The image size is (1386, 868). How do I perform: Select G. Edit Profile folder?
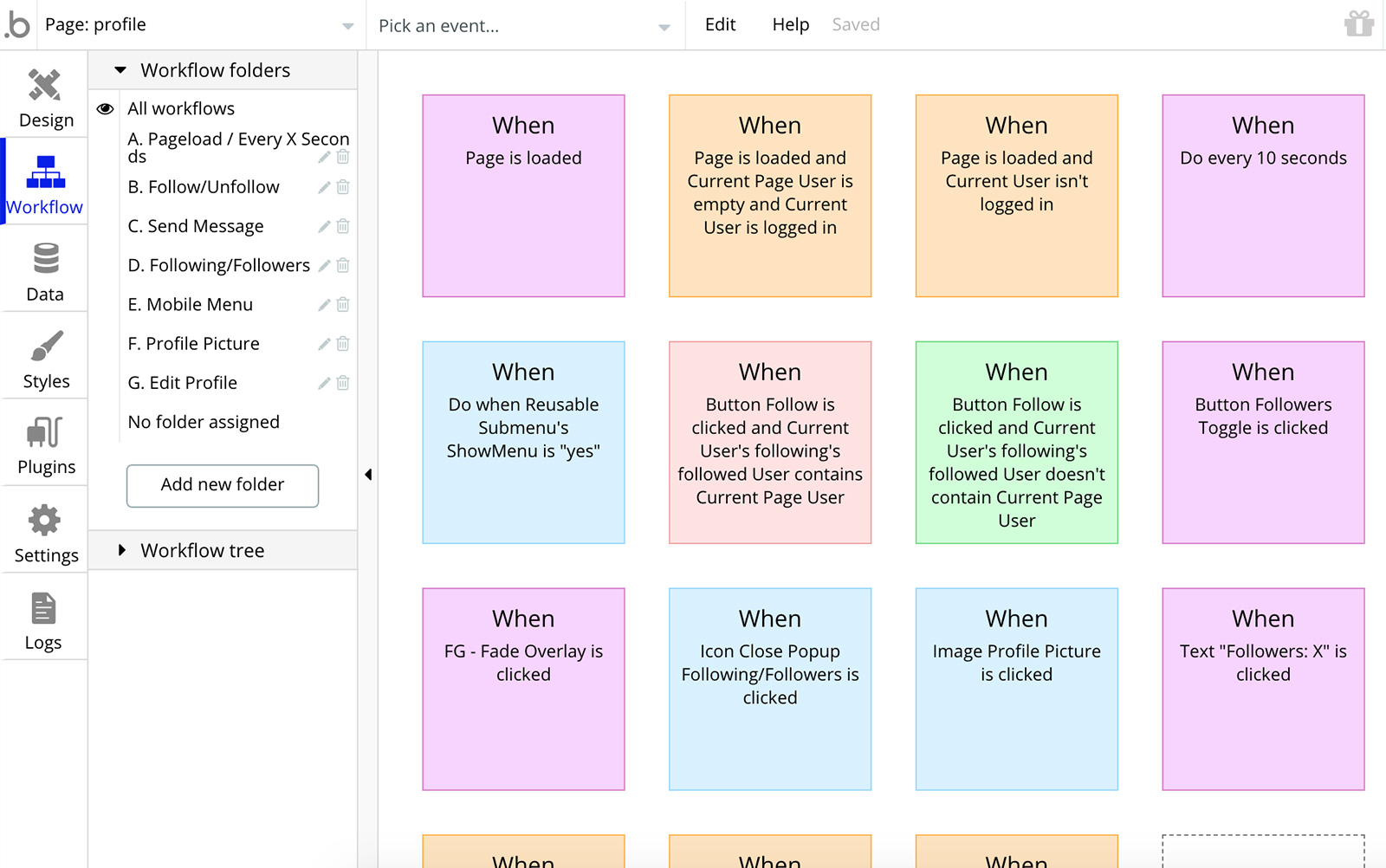tap(183, 383)
